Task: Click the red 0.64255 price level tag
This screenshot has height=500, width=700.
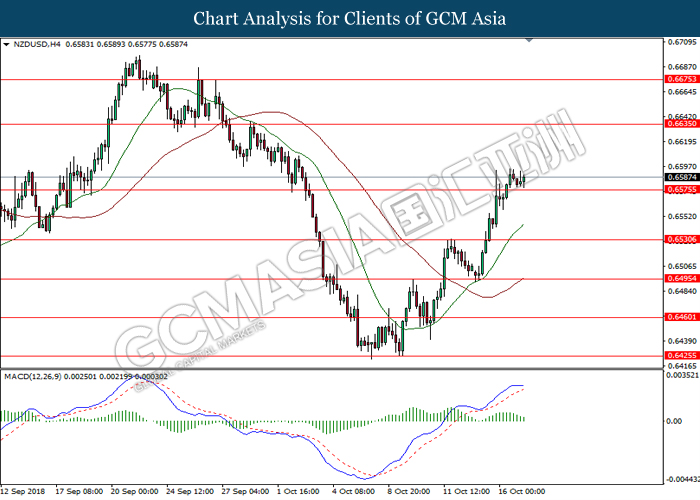Action: (681, 356)
